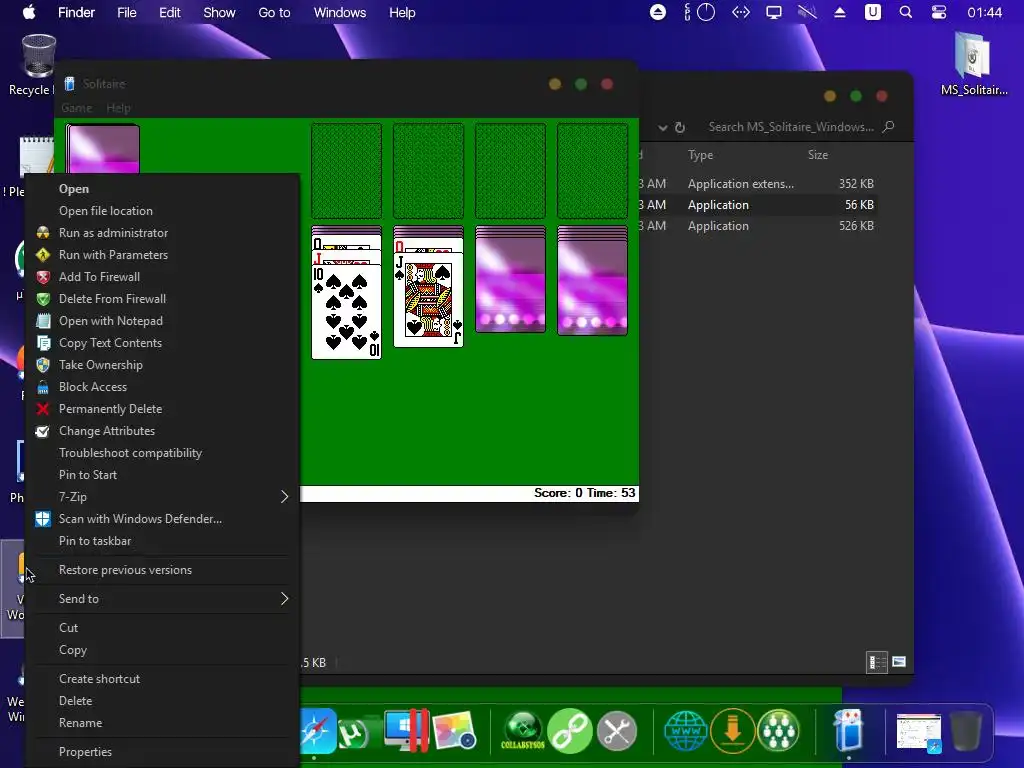Open the Recycle Bin desktop icon
This screenshot has width=1024, height=768.
(x=37, y=65)
